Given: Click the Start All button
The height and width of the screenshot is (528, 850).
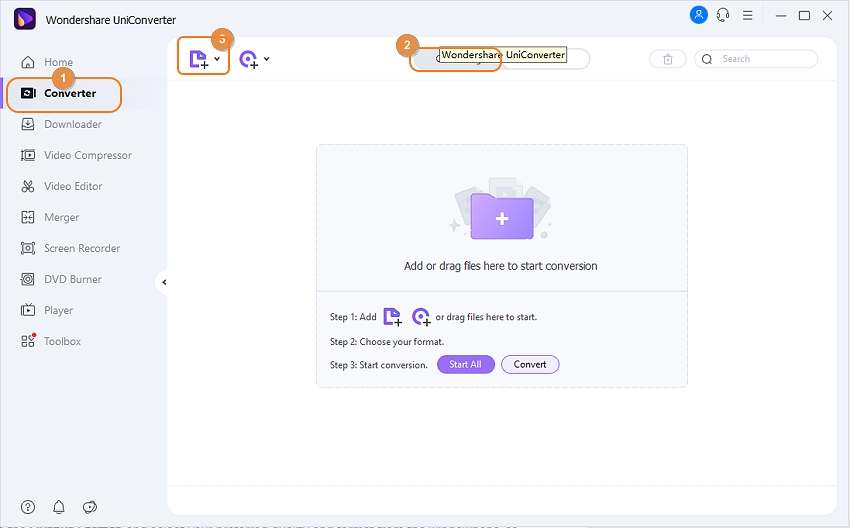Looking at the screenshot, I should click(466, 364).
